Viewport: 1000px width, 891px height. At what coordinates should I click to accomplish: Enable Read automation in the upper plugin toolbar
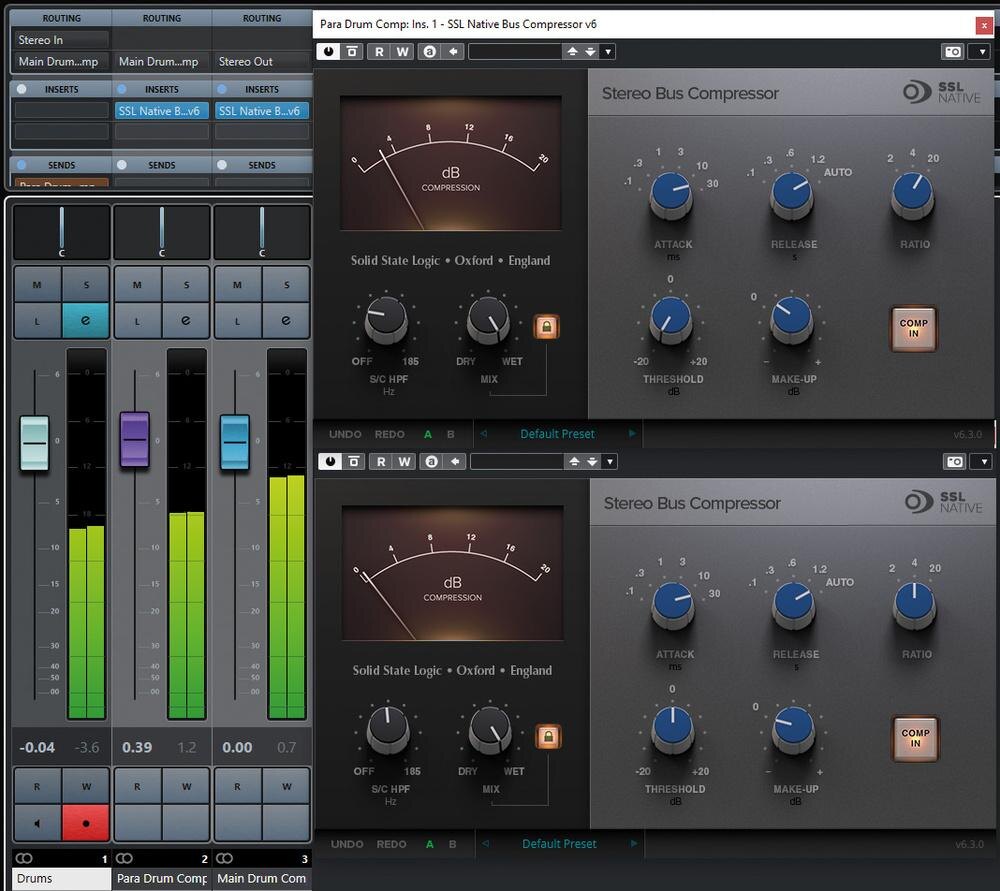pos(379,52)
